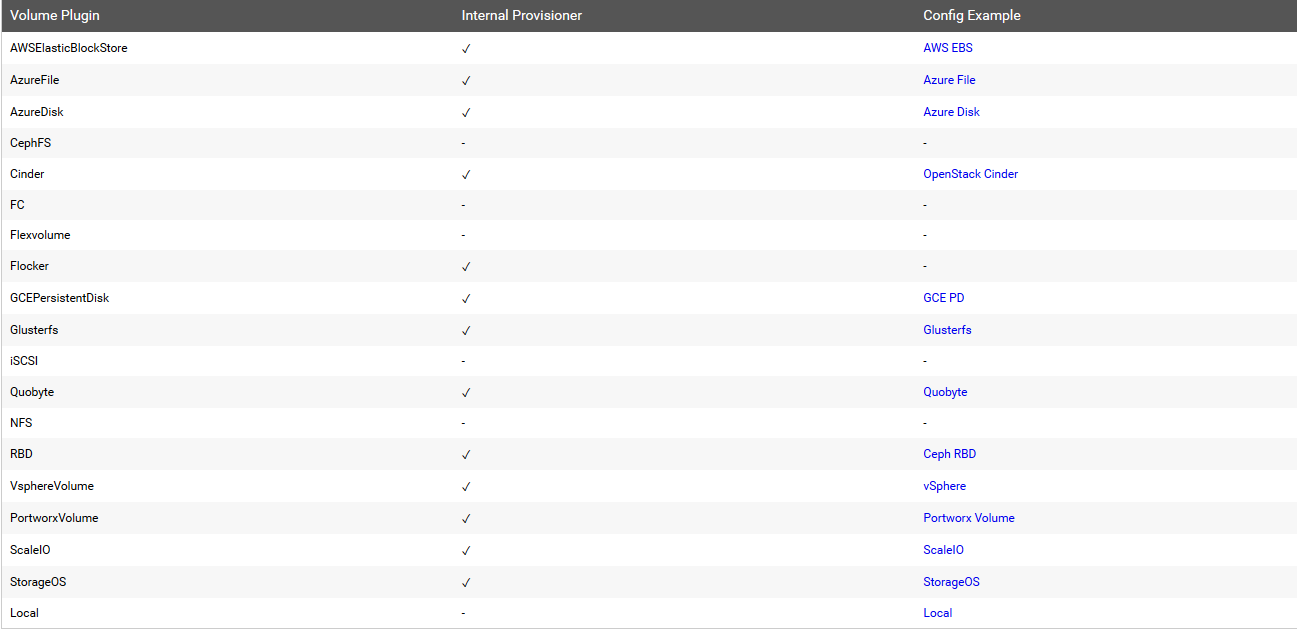Click the Config Example column header

coord(972,16)
